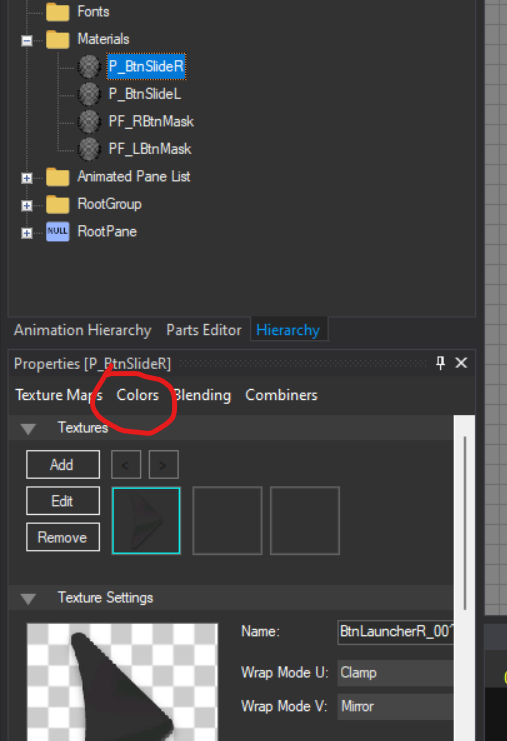Collapse the Textures section triangle
The height and width of the screenshot is (741, 507).
pyautogui.click(x=28, y=429)
